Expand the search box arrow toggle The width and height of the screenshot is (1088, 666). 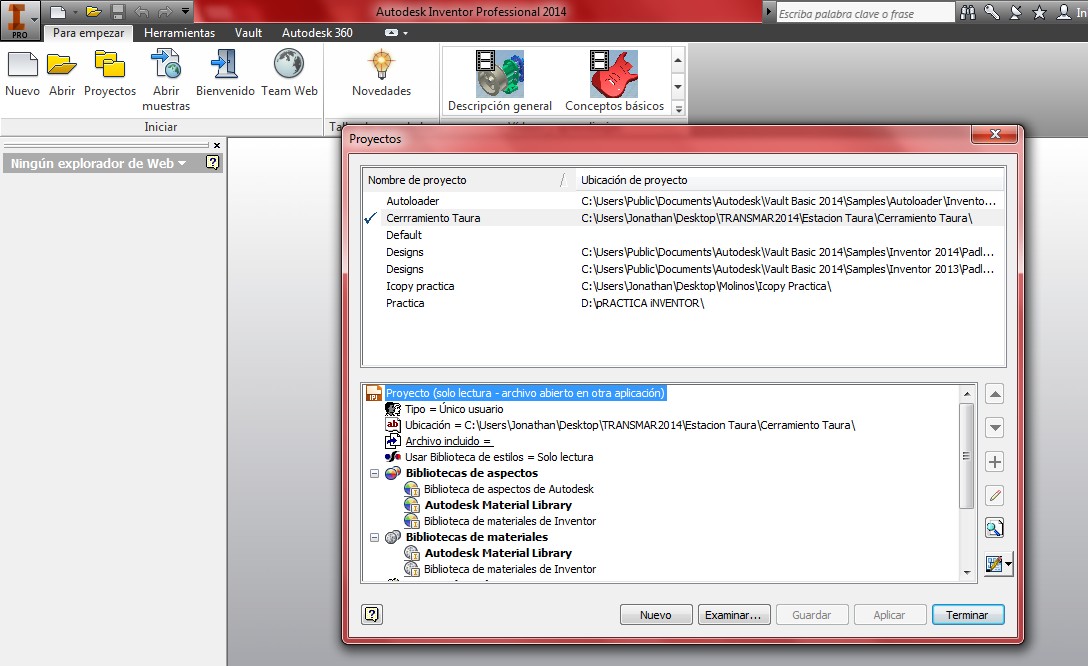pyautogui.click(x=769, y=12)
